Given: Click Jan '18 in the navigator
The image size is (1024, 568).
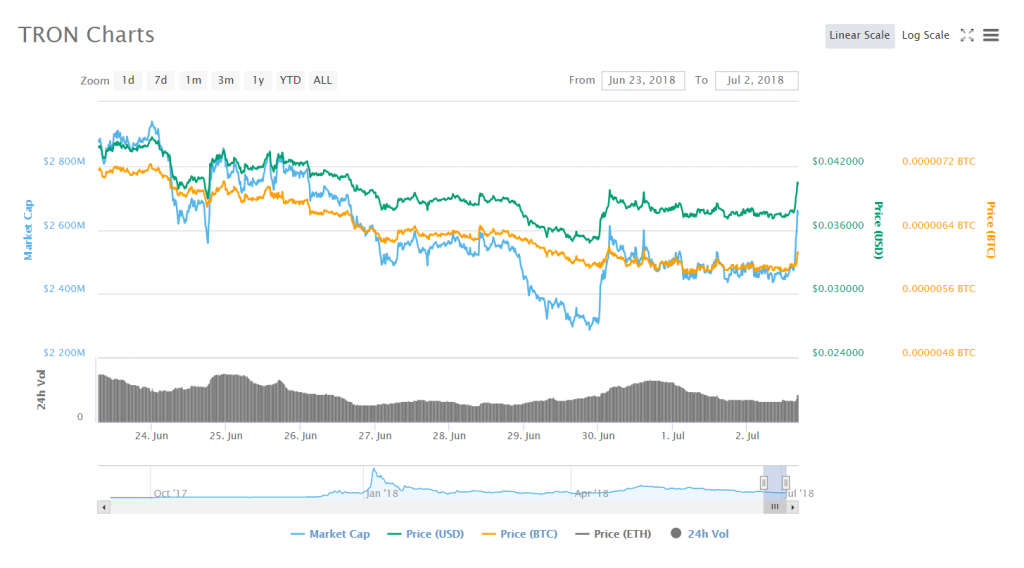Looking at the screenshot, I should pos(382,494).
